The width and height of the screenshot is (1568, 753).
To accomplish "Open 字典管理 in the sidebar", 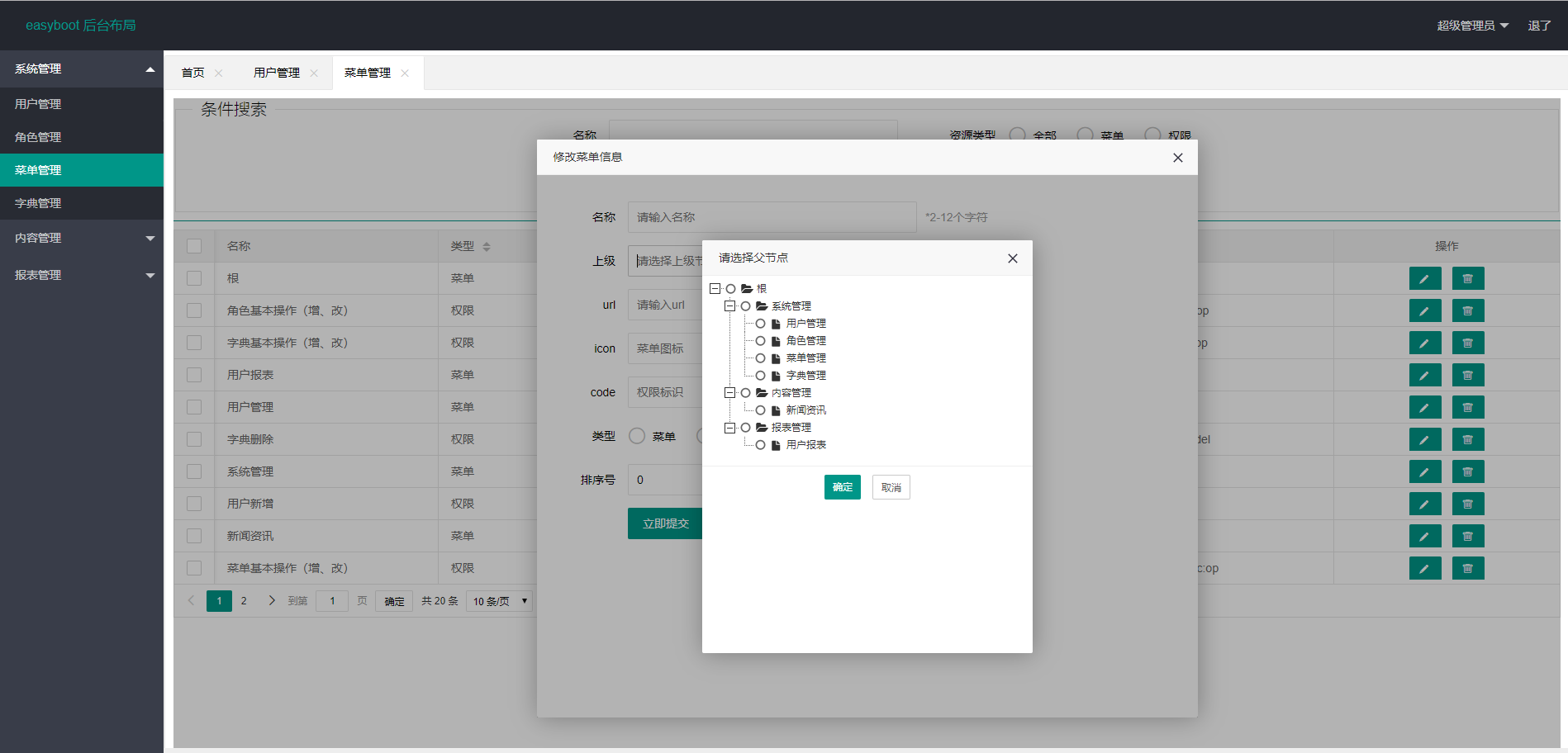I will pyautogui.click(x=82, y=203).
